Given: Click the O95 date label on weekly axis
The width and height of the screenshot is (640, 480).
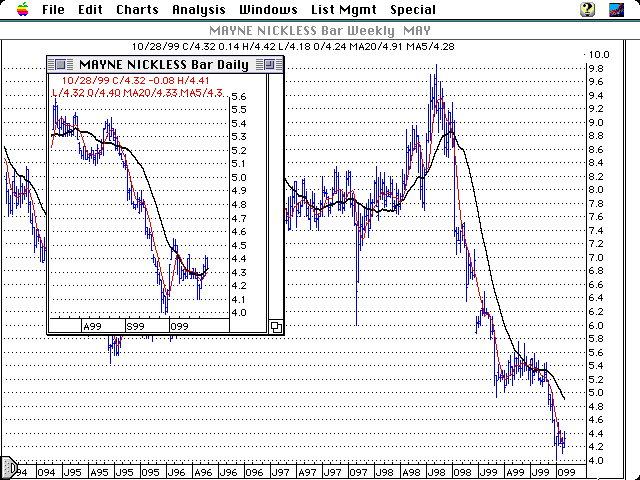Looking at the screenshot, I should [150, 473].
